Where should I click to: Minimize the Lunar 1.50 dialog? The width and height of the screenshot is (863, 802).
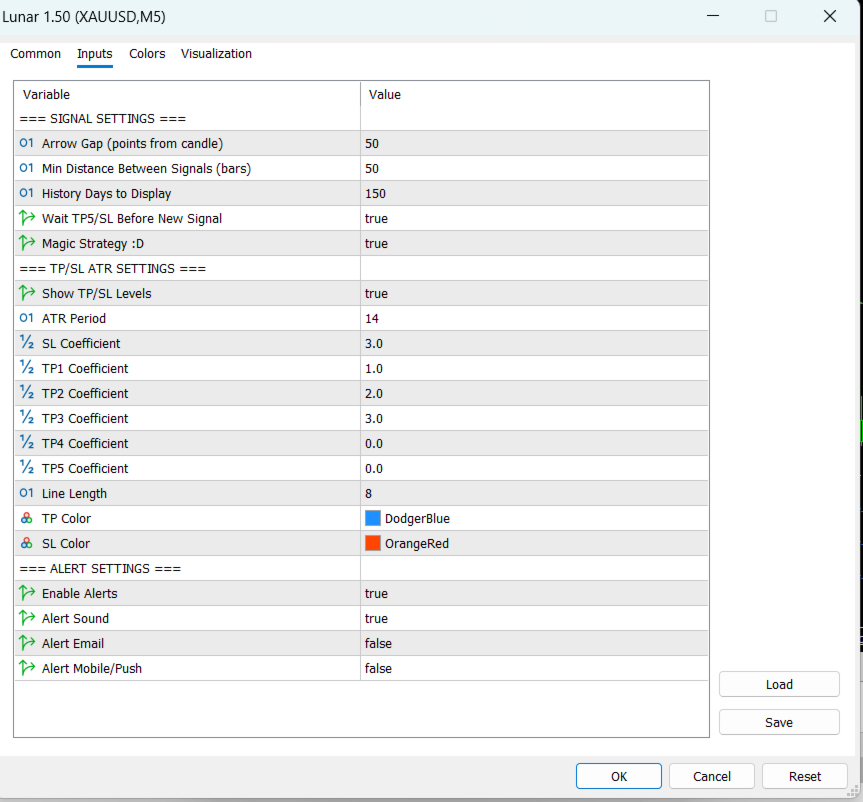pyautogui.click(x=713, y=17)
